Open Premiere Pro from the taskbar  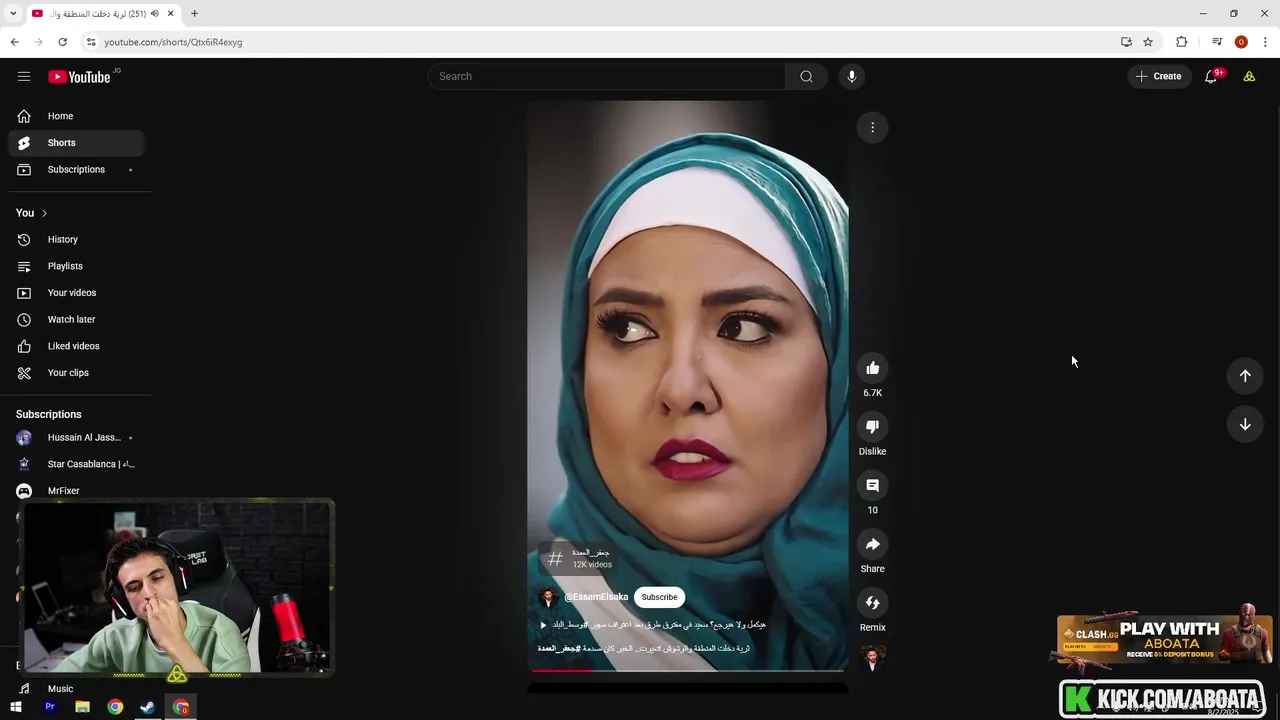click(49, 707)
